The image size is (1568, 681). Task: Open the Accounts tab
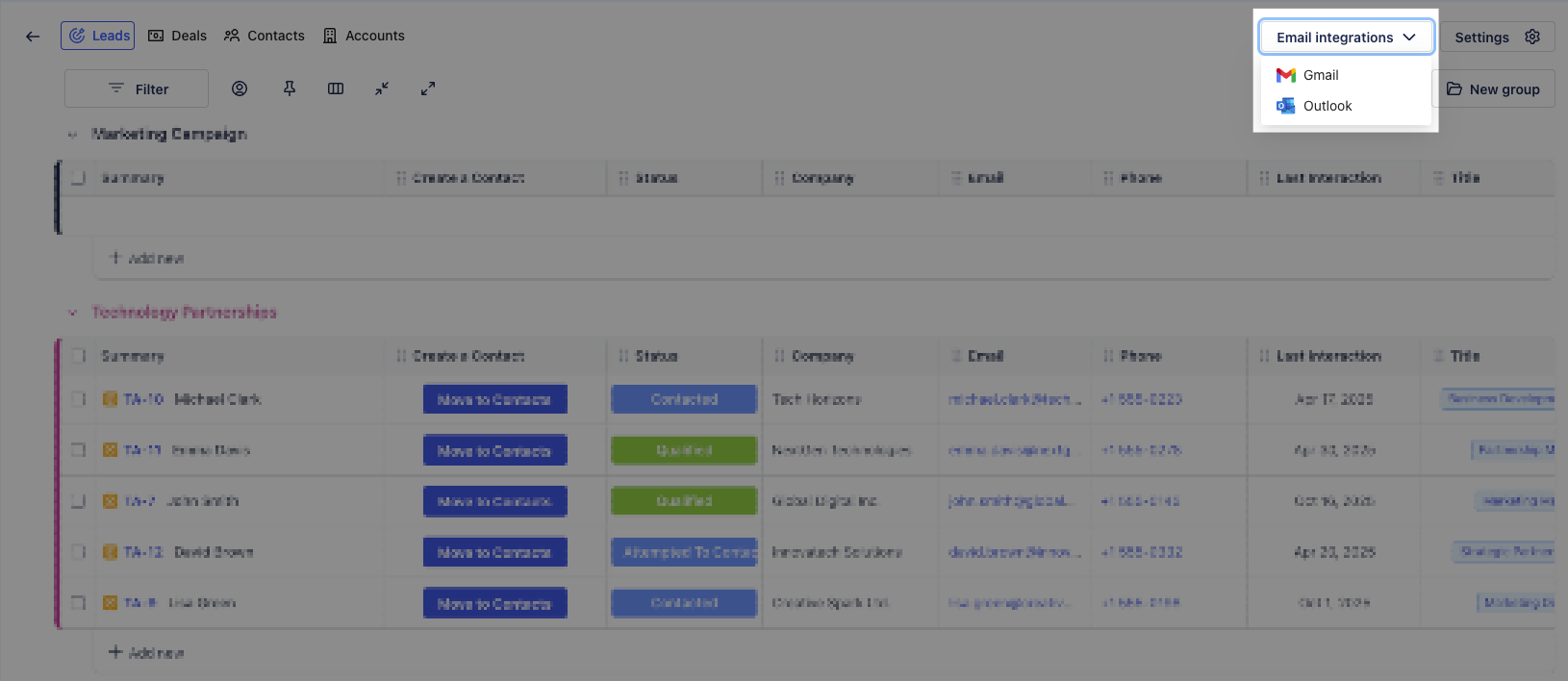click(364, 36)
